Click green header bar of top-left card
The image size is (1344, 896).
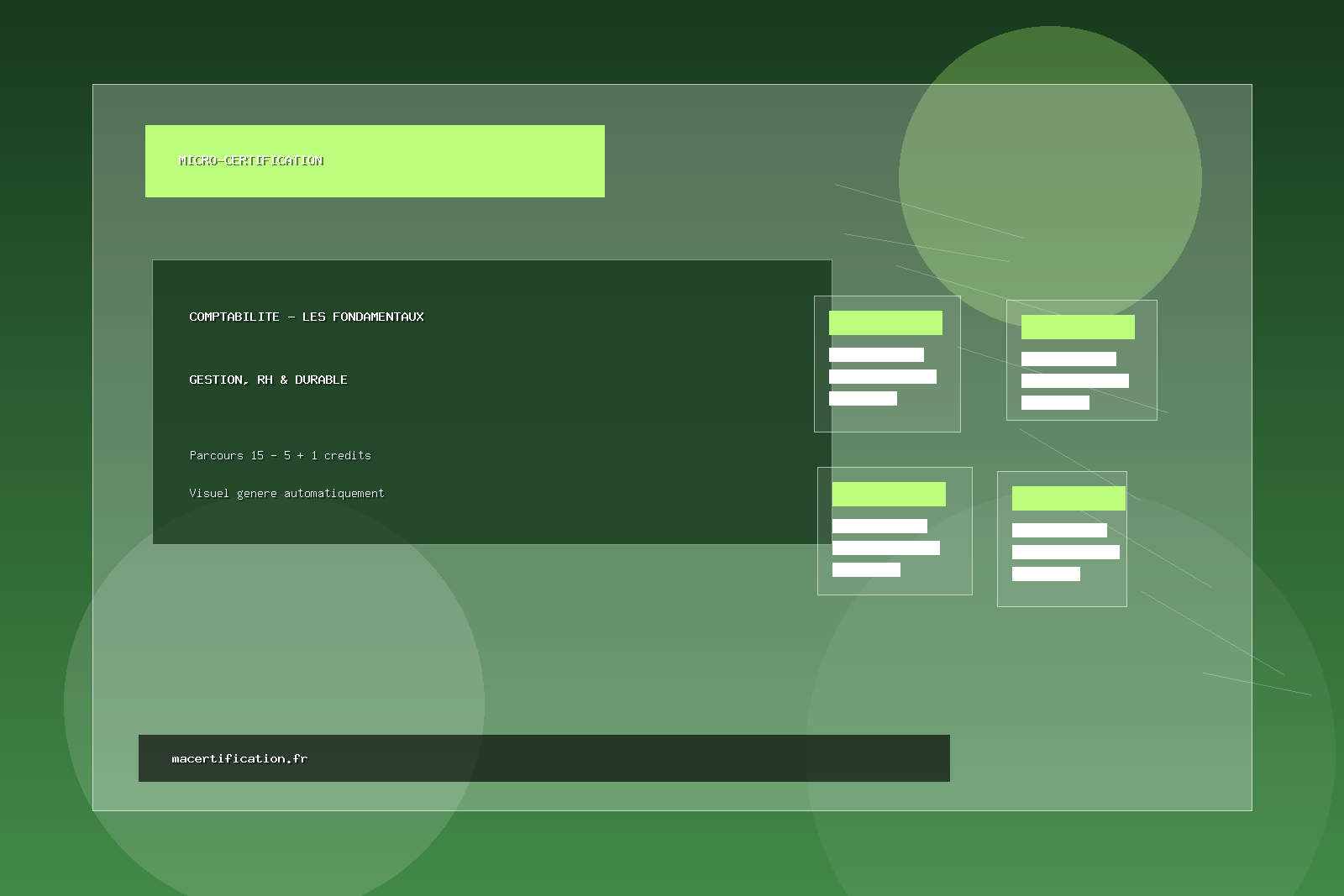[885, 322]
